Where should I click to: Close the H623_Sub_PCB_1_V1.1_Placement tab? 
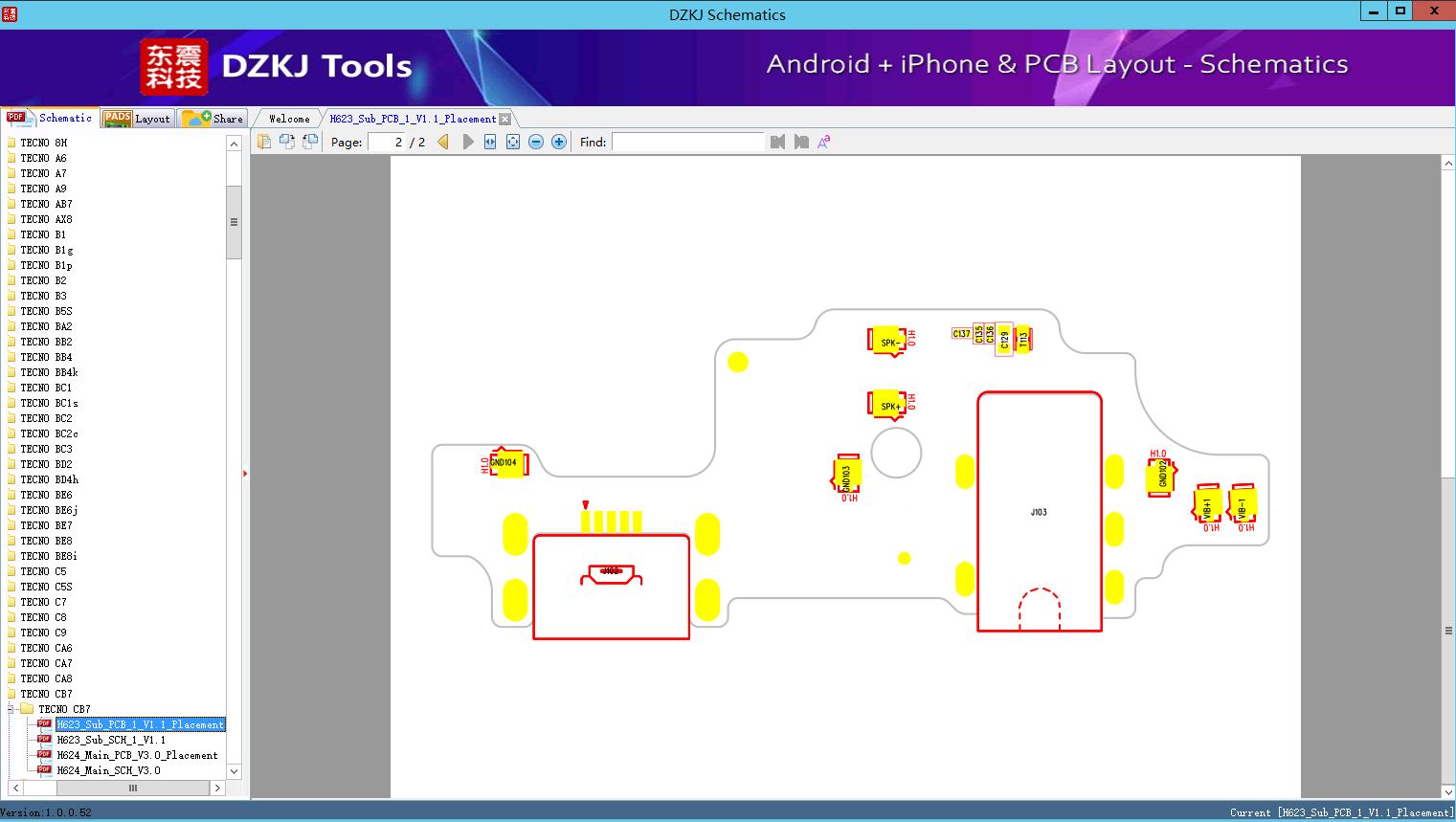(505, 119)
